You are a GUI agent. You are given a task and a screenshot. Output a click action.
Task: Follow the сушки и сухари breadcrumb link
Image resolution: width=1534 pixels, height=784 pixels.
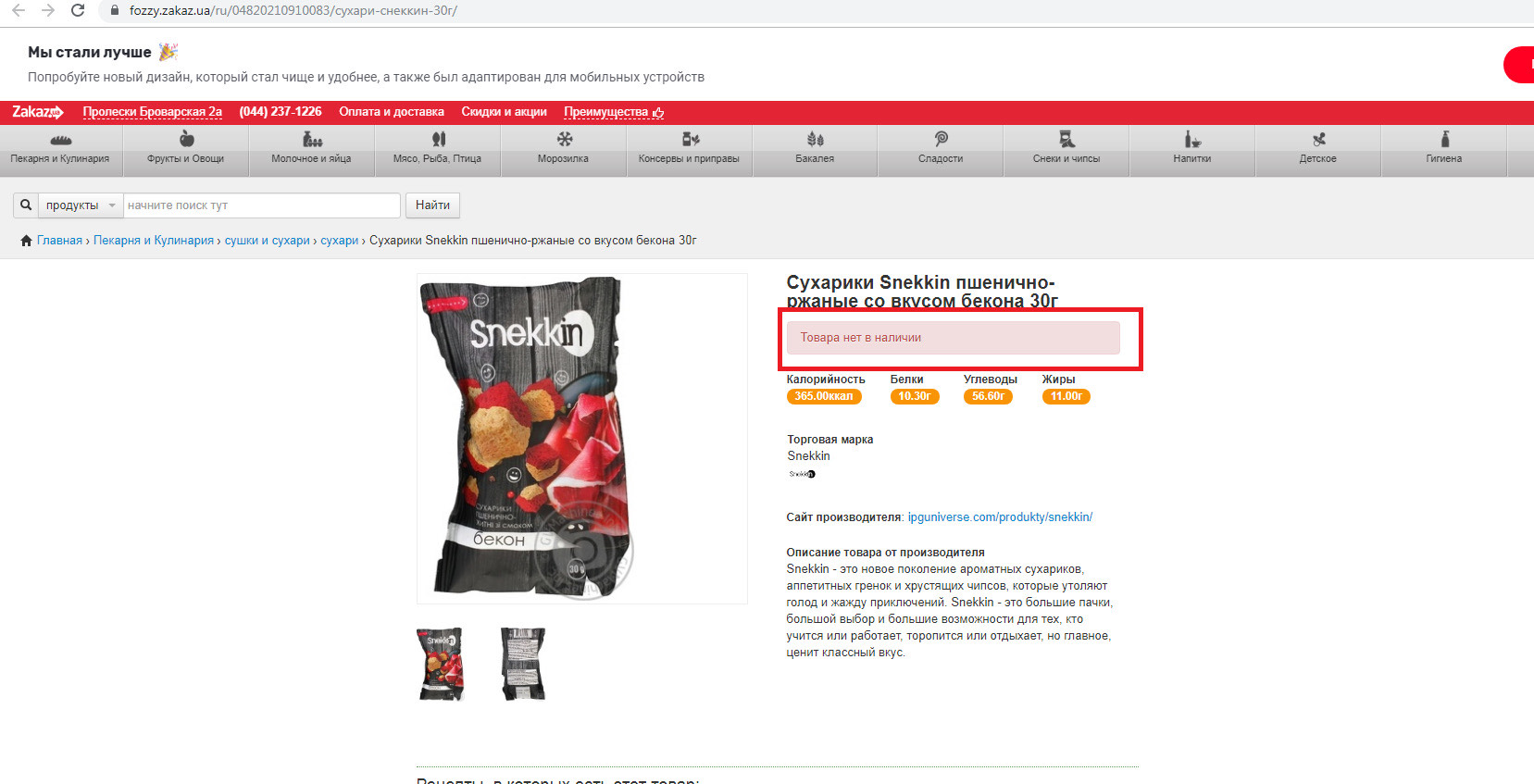(x=268, y=241)
